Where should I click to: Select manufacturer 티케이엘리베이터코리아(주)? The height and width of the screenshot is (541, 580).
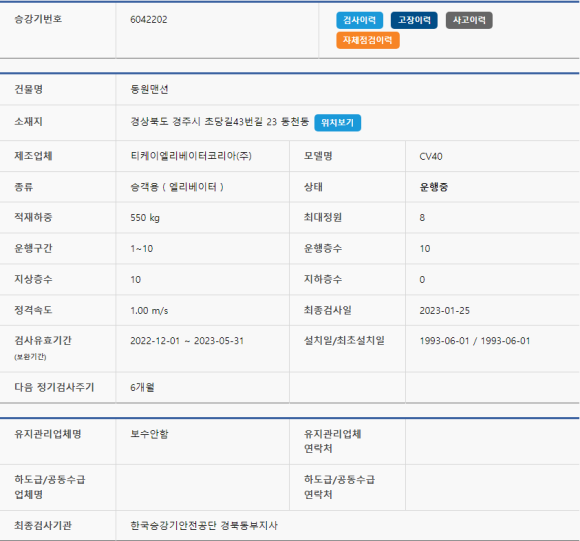(x=191, y=156)
